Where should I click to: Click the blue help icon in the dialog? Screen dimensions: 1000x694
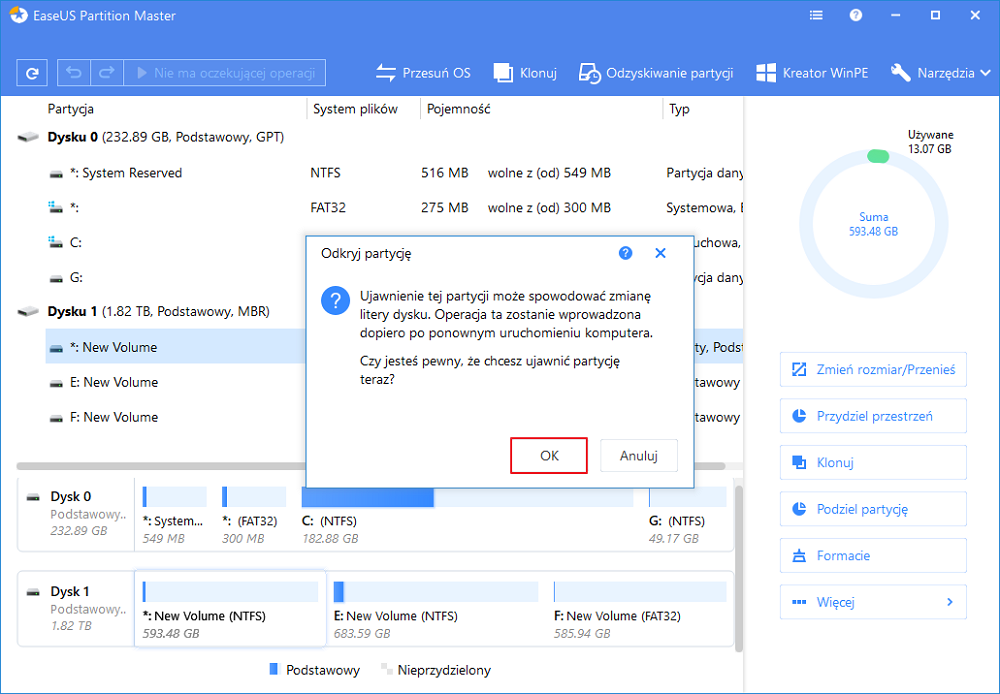click(625, 253)
